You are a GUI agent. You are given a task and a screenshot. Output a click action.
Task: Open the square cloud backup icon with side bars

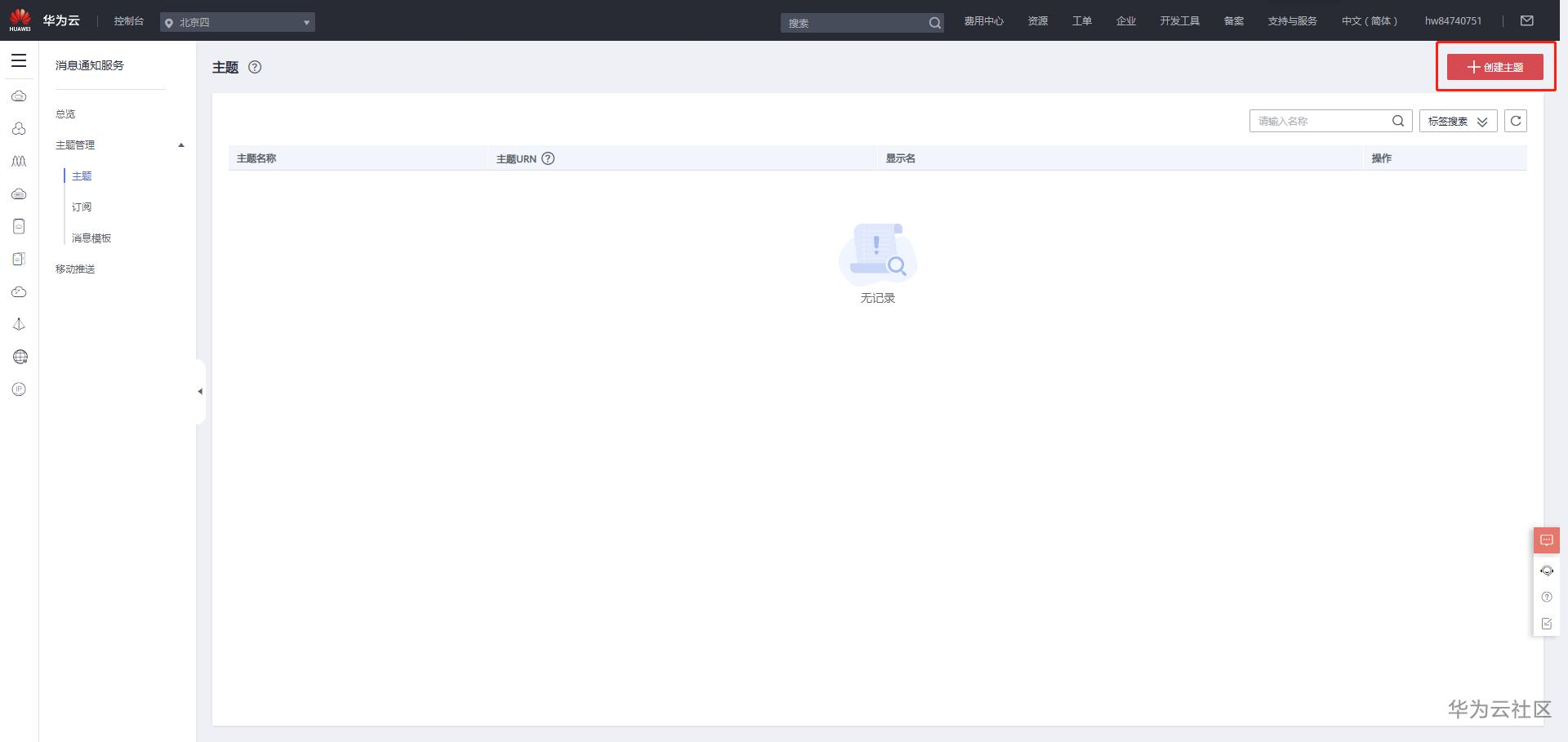pos(19,259)
